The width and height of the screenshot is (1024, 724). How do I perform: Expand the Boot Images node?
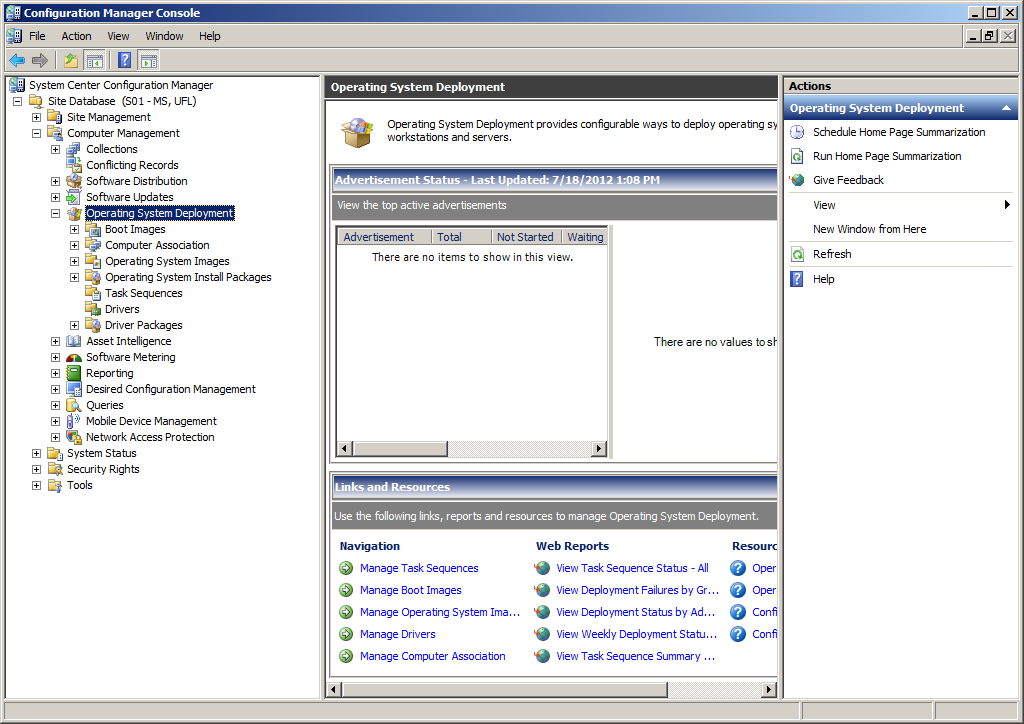(74, 229)
